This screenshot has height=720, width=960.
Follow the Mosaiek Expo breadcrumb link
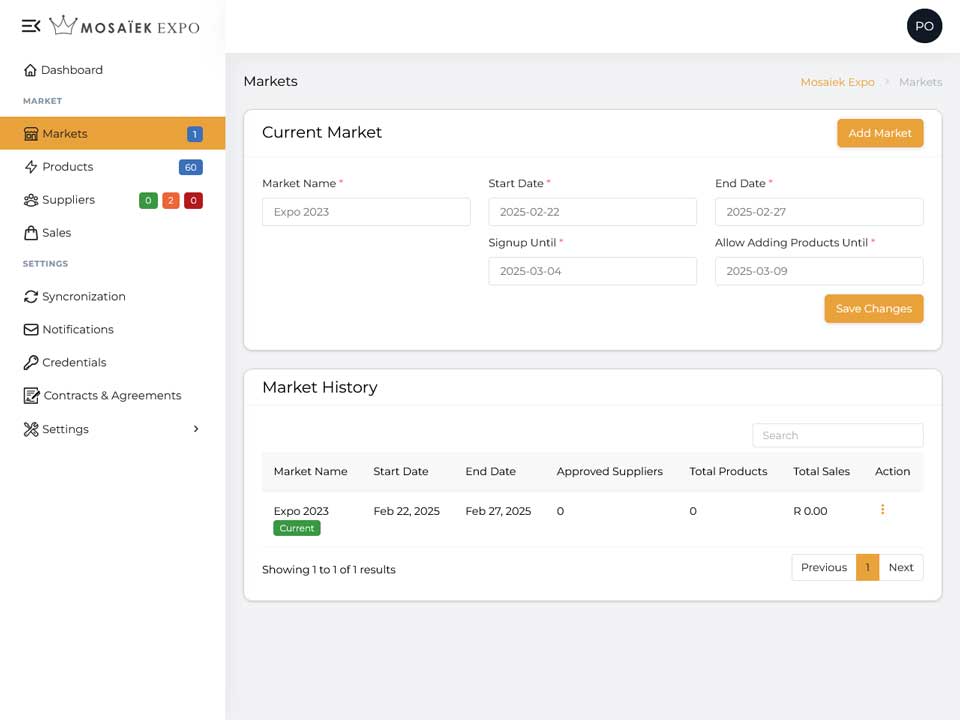coord(837,82)
